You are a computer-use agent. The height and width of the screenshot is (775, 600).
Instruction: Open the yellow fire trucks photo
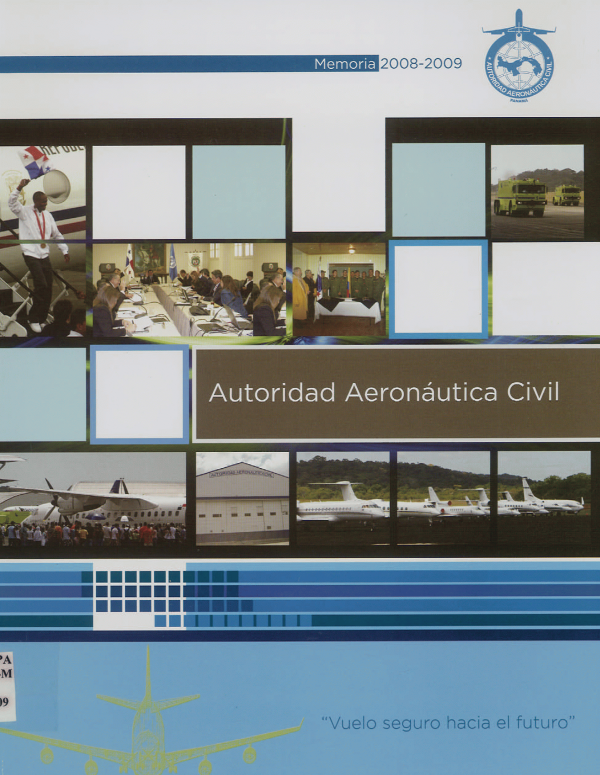[536, 192]
